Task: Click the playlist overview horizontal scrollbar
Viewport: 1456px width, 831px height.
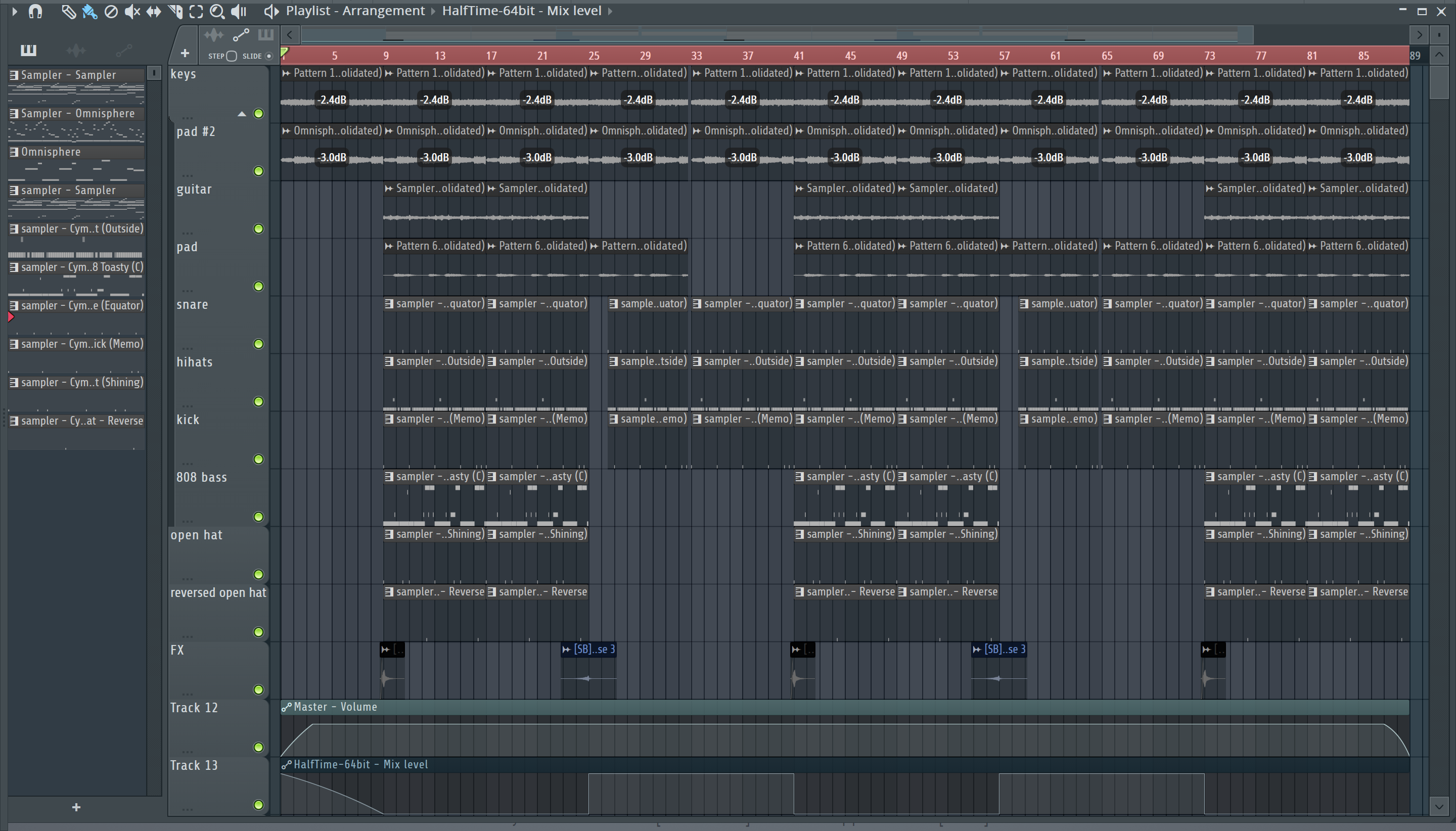Action: 777,35
